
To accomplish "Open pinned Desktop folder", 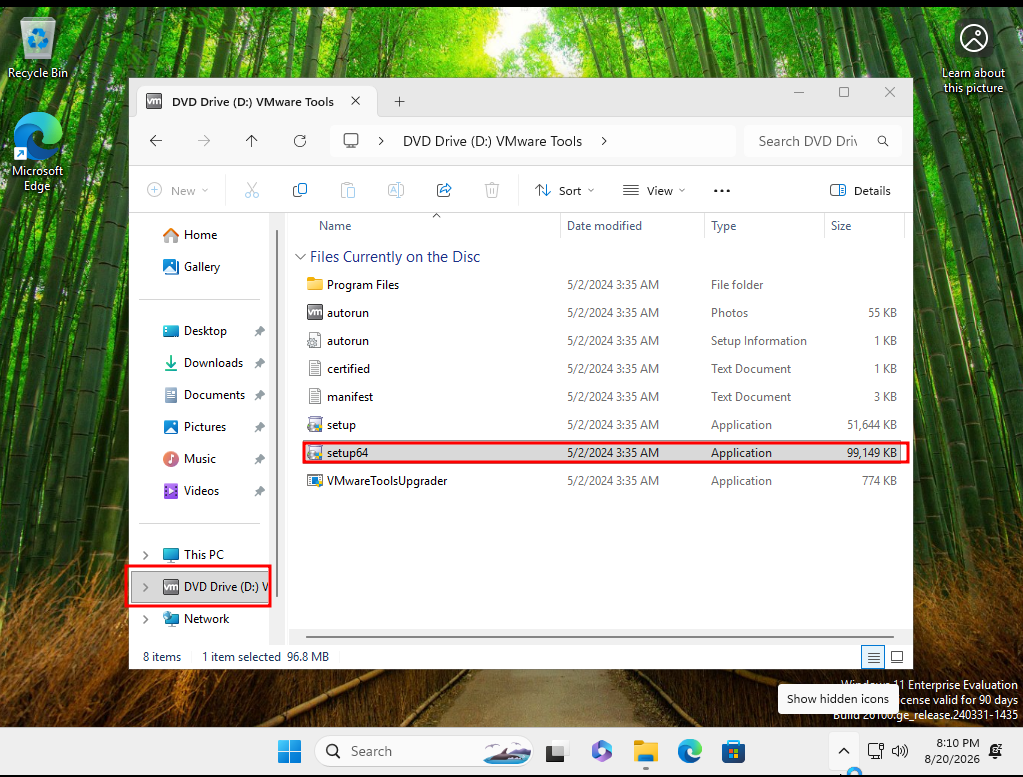I will [x=205, y=331].
